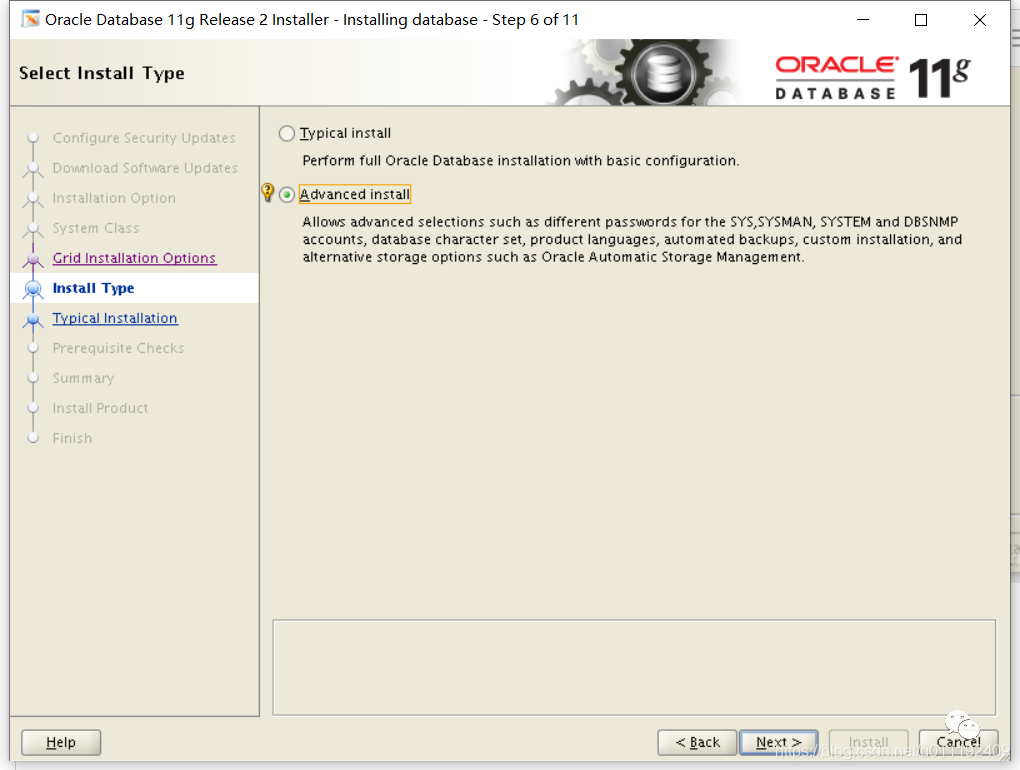Minimize the installer window
Screen dimensions: 1020x770
tap(863, 20)
